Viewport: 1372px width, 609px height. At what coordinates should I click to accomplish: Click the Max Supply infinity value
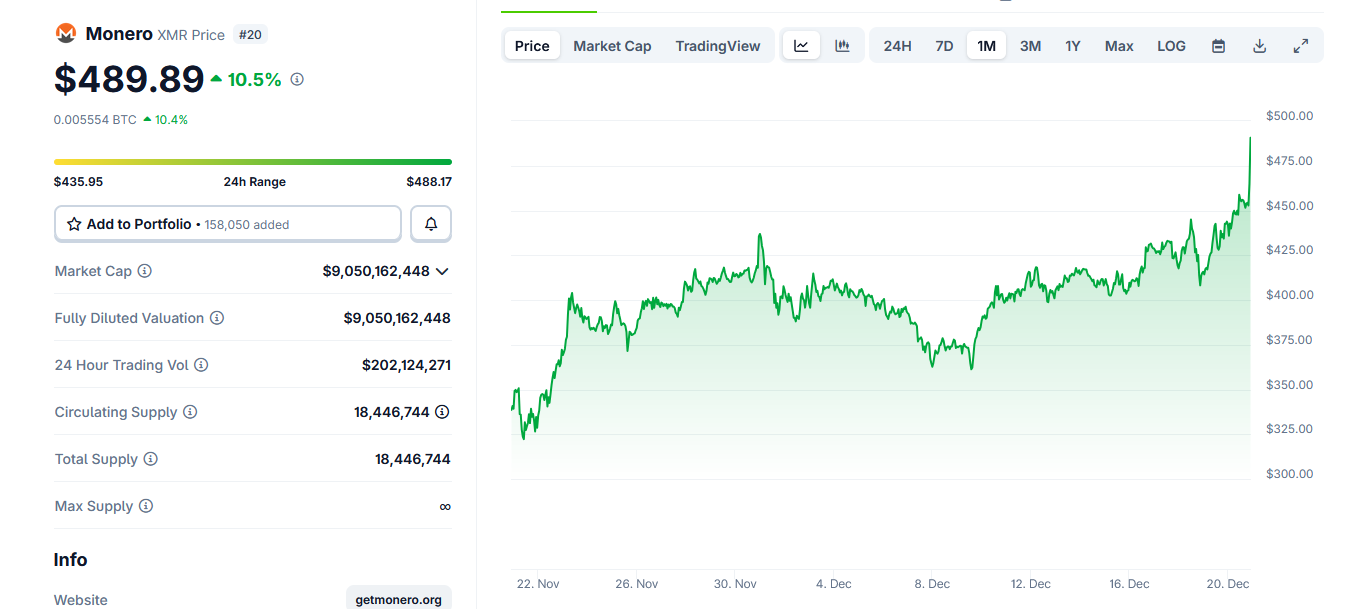[445, 506]
